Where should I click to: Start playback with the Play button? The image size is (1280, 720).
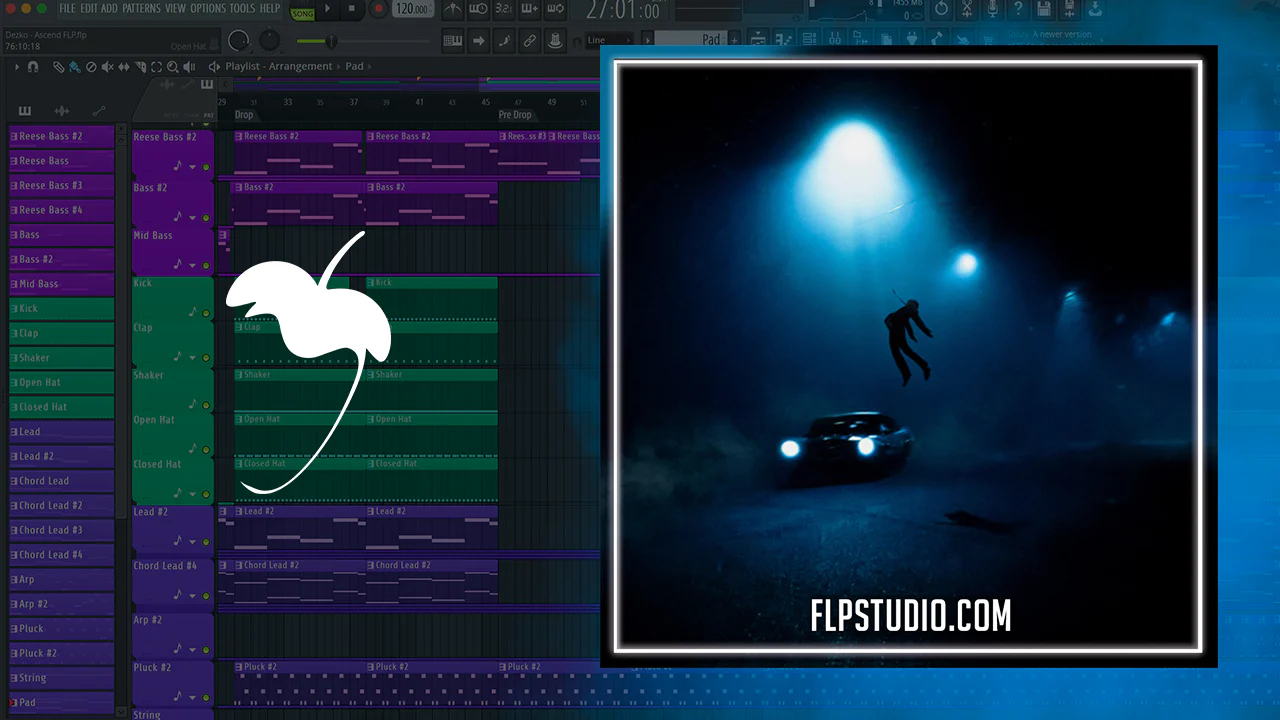click(328, 9)
